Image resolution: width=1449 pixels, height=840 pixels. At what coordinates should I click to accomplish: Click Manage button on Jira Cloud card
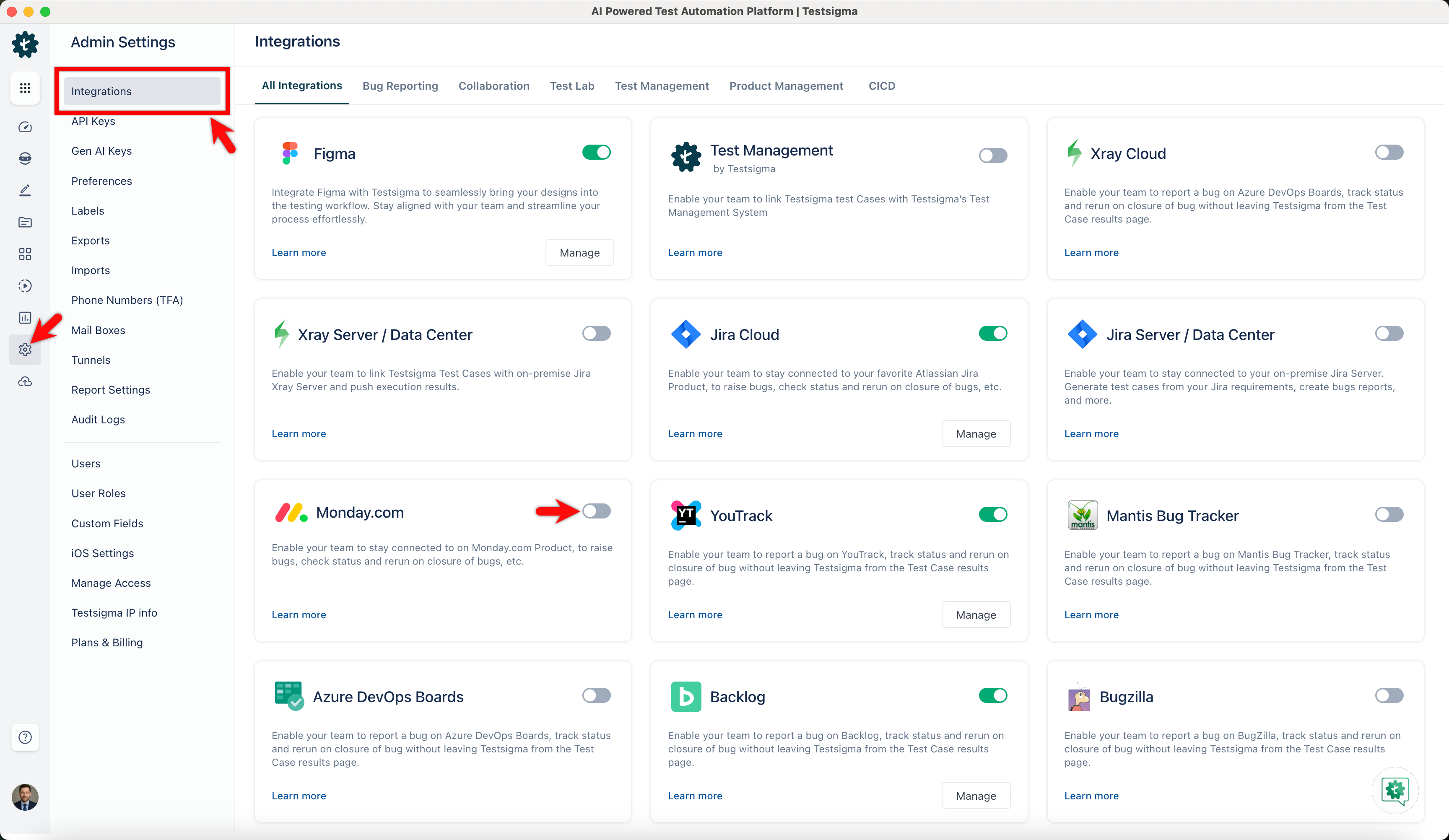click(x=976, y=433)
